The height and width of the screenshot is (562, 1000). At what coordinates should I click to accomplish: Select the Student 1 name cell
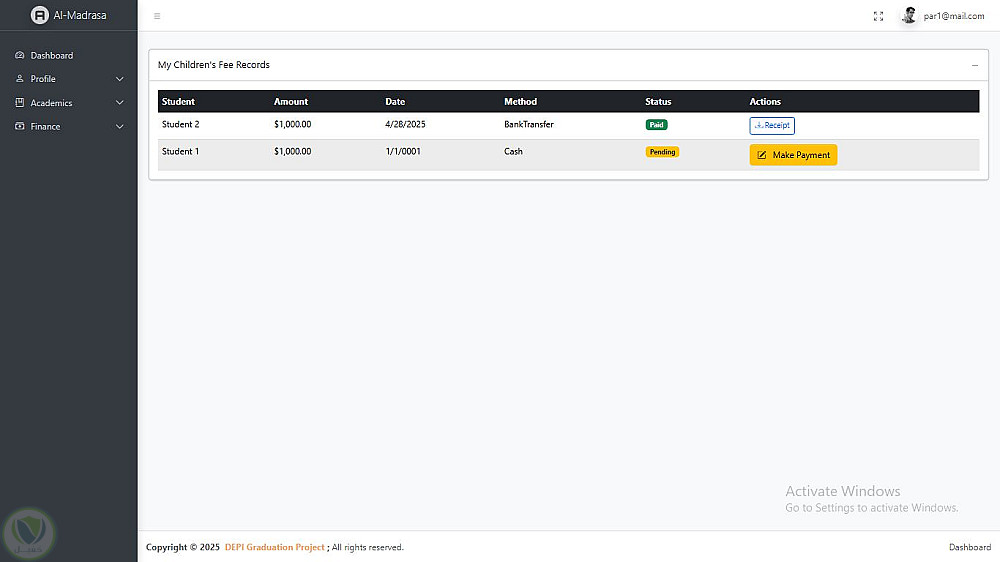[180, 151]
